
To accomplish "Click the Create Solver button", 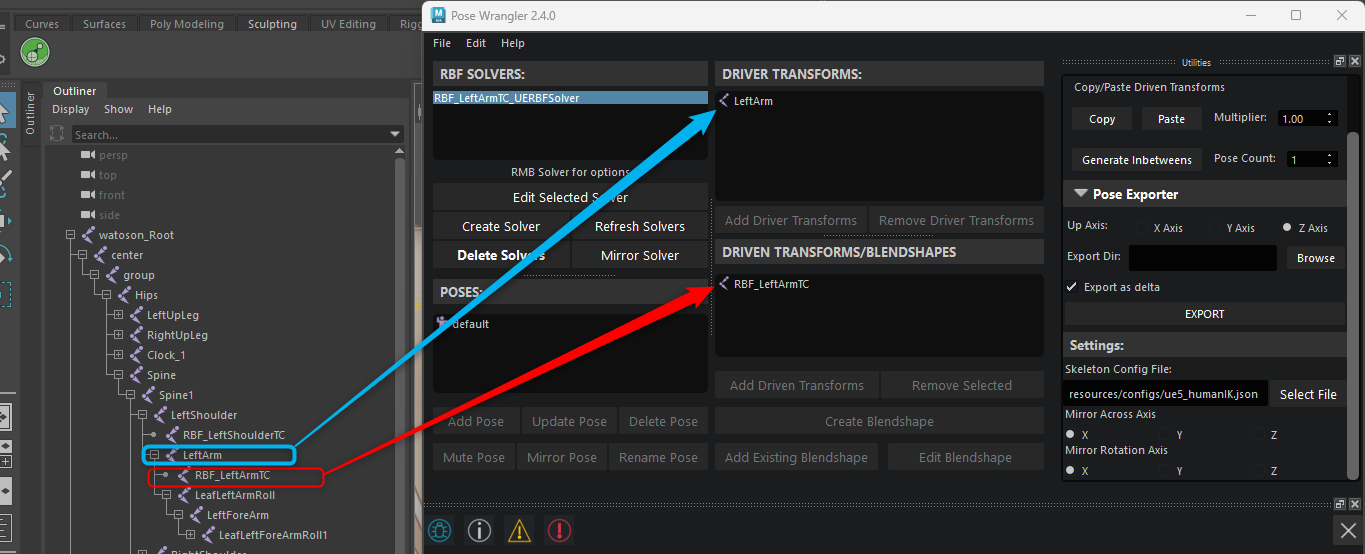I will click(501, 226).
